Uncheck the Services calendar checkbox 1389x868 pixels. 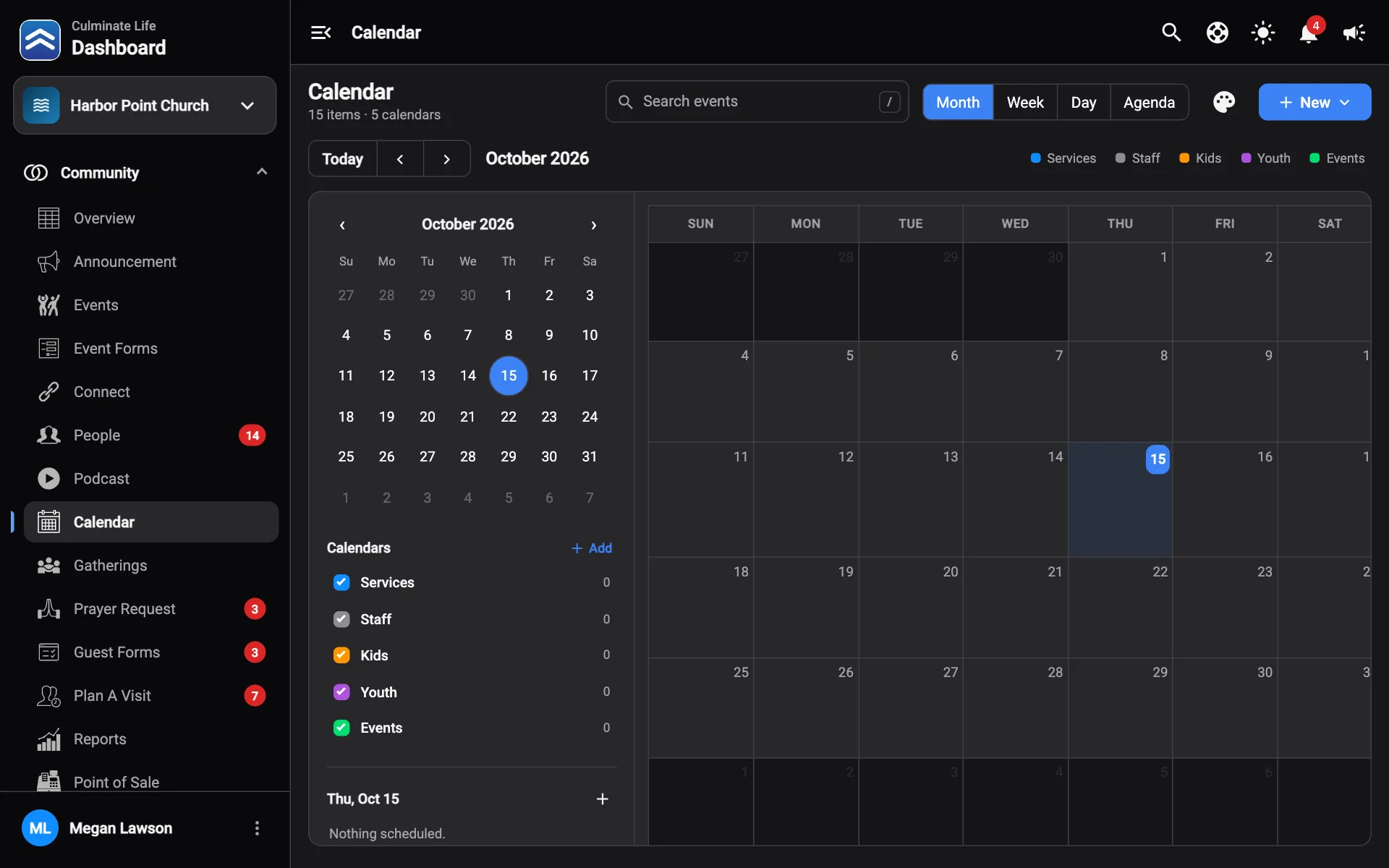click(341, 582)
